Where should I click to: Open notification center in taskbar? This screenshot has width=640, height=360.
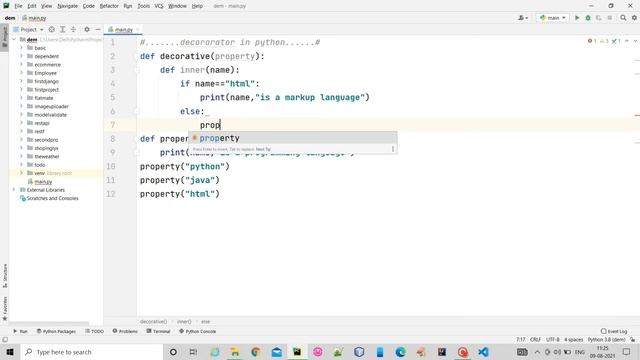point(627,352)
